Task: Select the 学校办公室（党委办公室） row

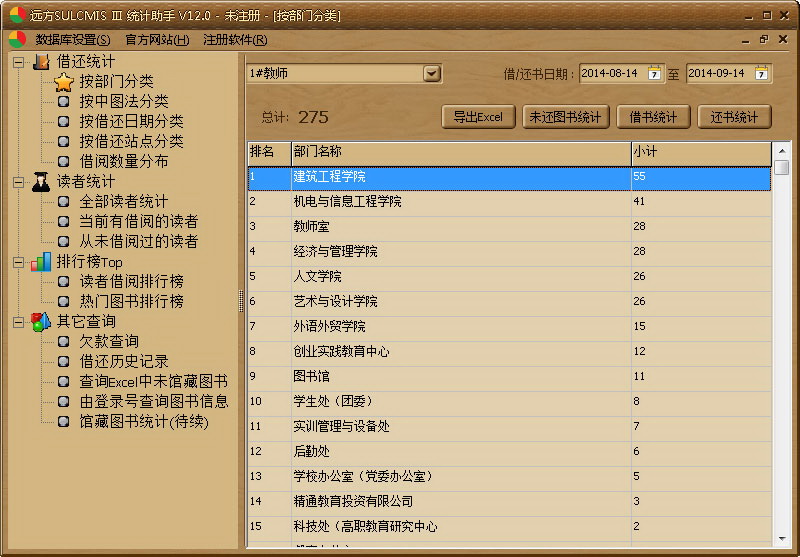Action: tap(509, 478)
